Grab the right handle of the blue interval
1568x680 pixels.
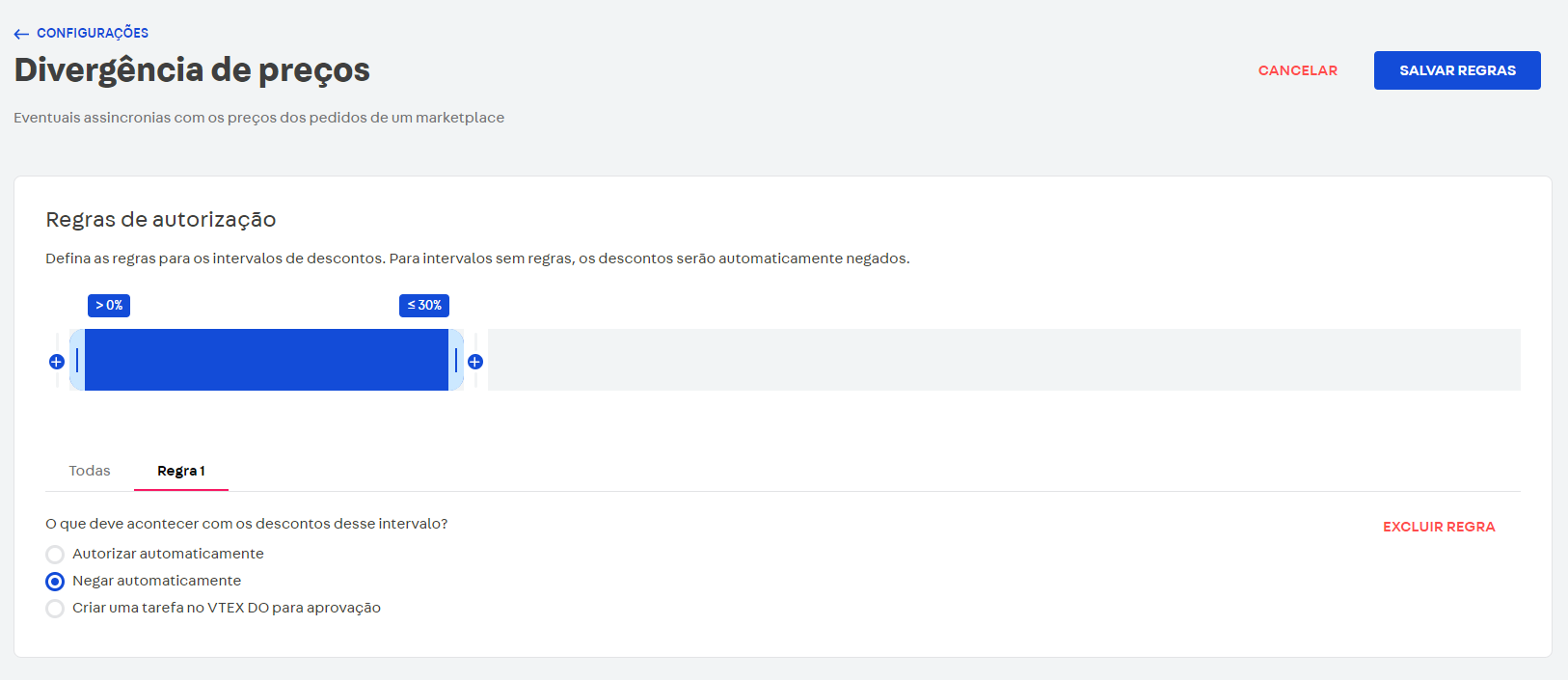point(456,360)
